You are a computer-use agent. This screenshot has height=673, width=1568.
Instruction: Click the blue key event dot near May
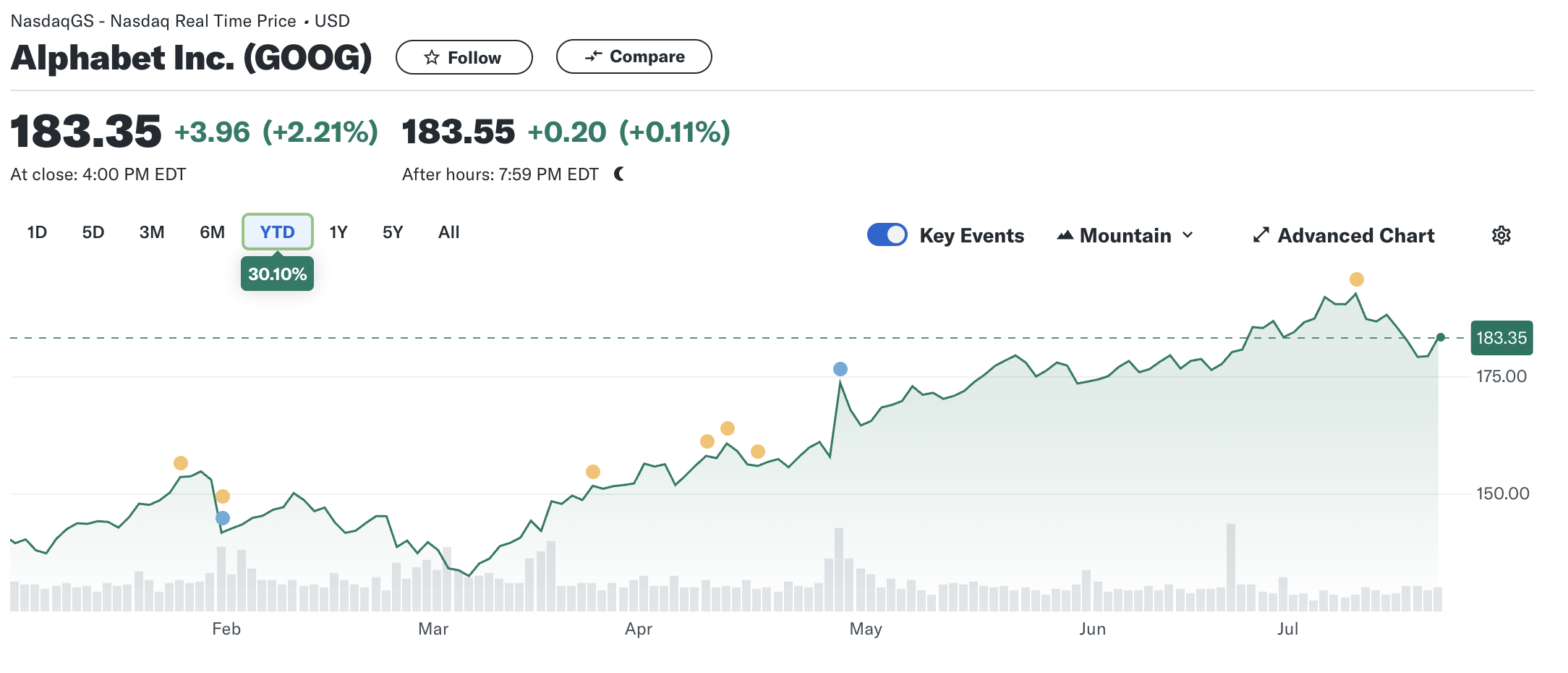coord(840,369)
